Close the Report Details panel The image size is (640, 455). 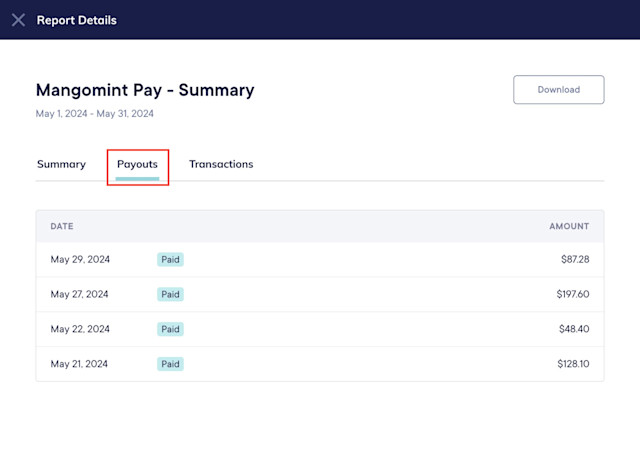(x=18, y=20)
